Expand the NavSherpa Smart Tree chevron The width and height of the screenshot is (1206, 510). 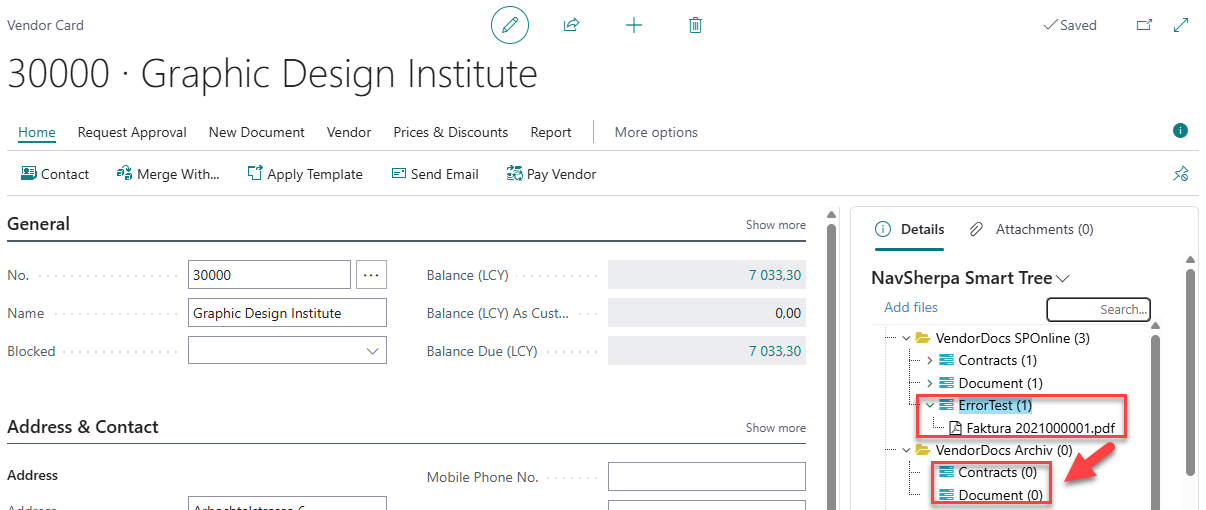[x=1063, y=278]
